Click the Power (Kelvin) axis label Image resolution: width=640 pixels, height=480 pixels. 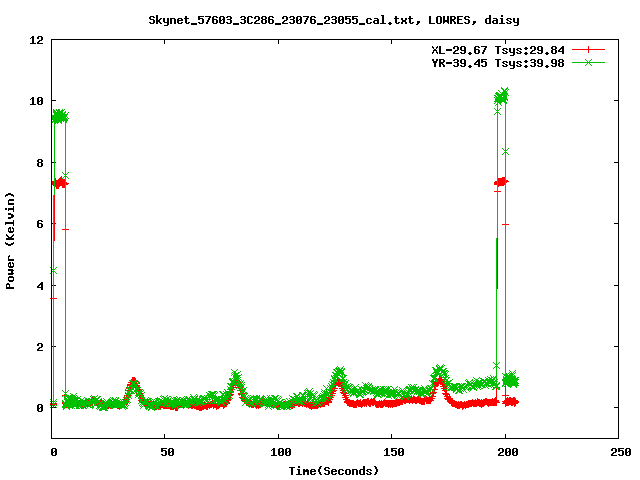pyautogui.click(x=10, y=241)
